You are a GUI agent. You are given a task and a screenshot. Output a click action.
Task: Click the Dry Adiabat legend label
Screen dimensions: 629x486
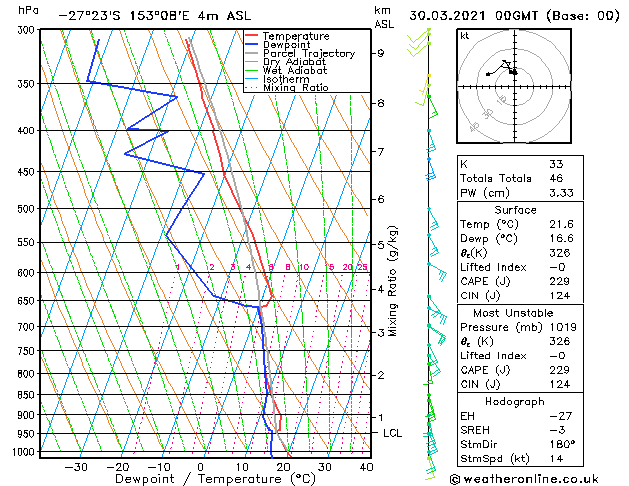coord(294,62)
